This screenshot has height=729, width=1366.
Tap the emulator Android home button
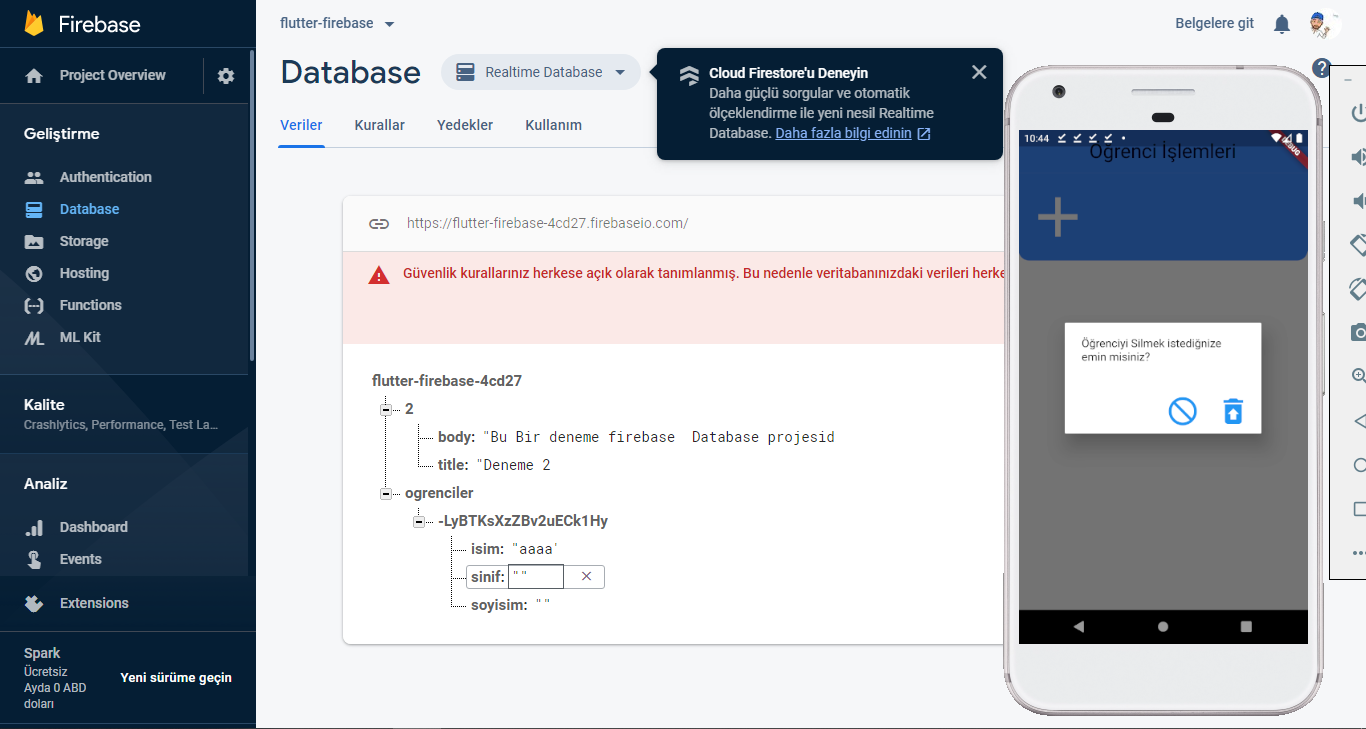pos(1162,627)
